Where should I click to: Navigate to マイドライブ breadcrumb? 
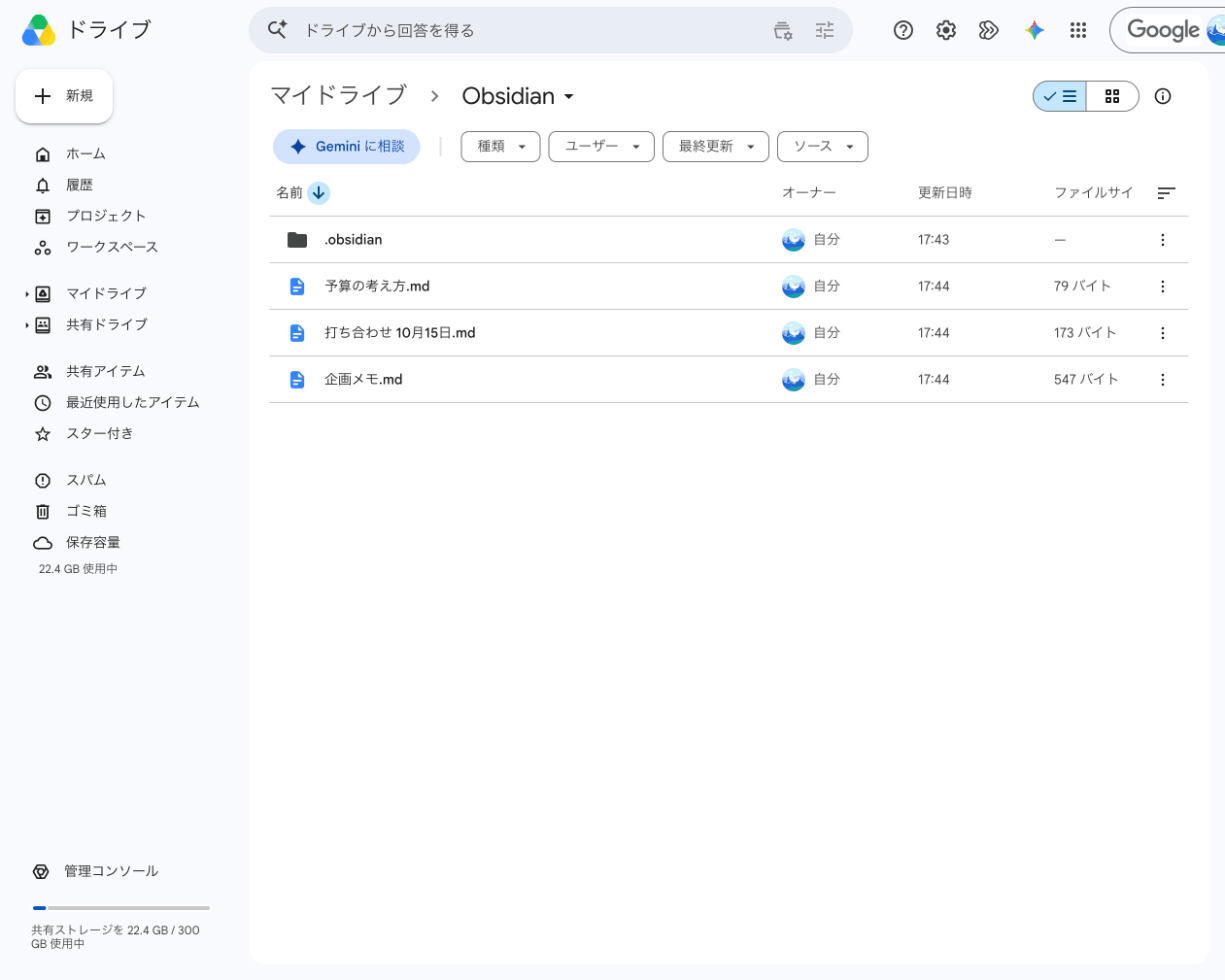[338, 96]
